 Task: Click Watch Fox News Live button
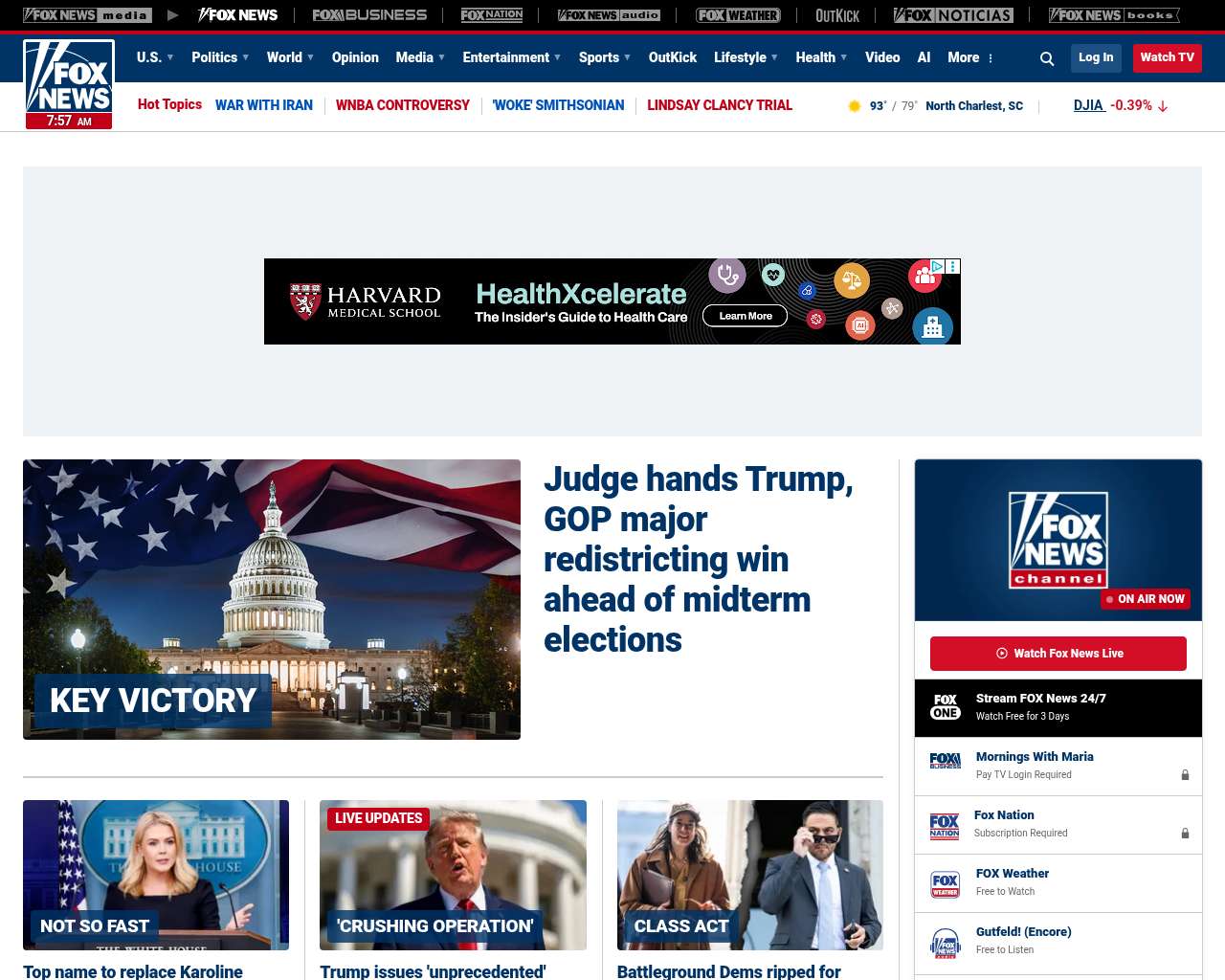click(x=1058, y=654)
